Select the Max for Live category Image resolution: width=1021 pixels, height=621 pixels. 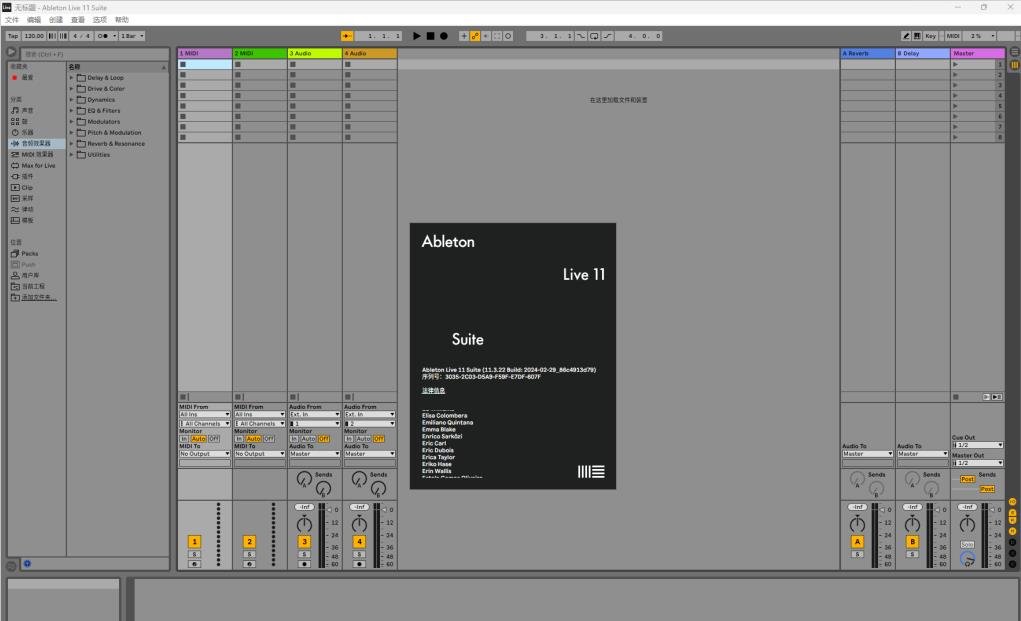[33, 165]
